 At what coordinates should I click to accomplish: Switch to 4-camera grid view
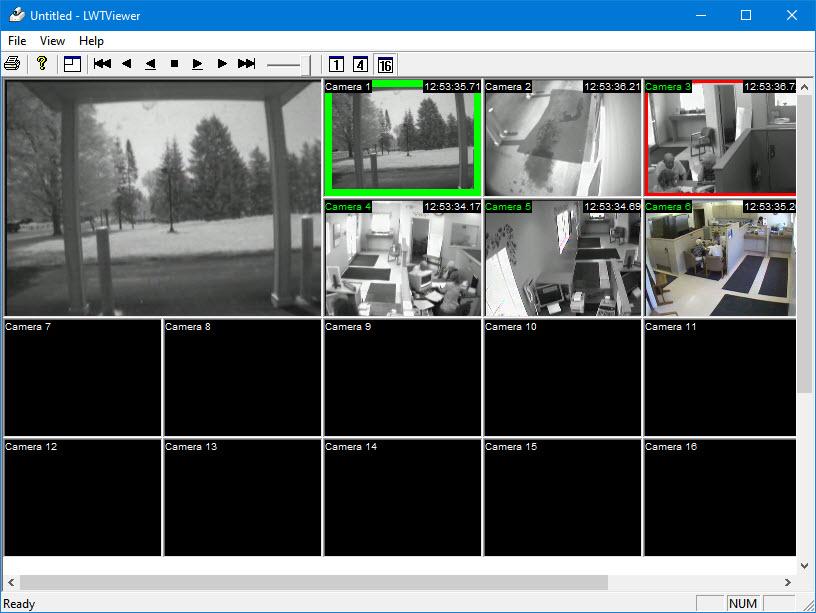pyautogui.click(x=360, y=64)
